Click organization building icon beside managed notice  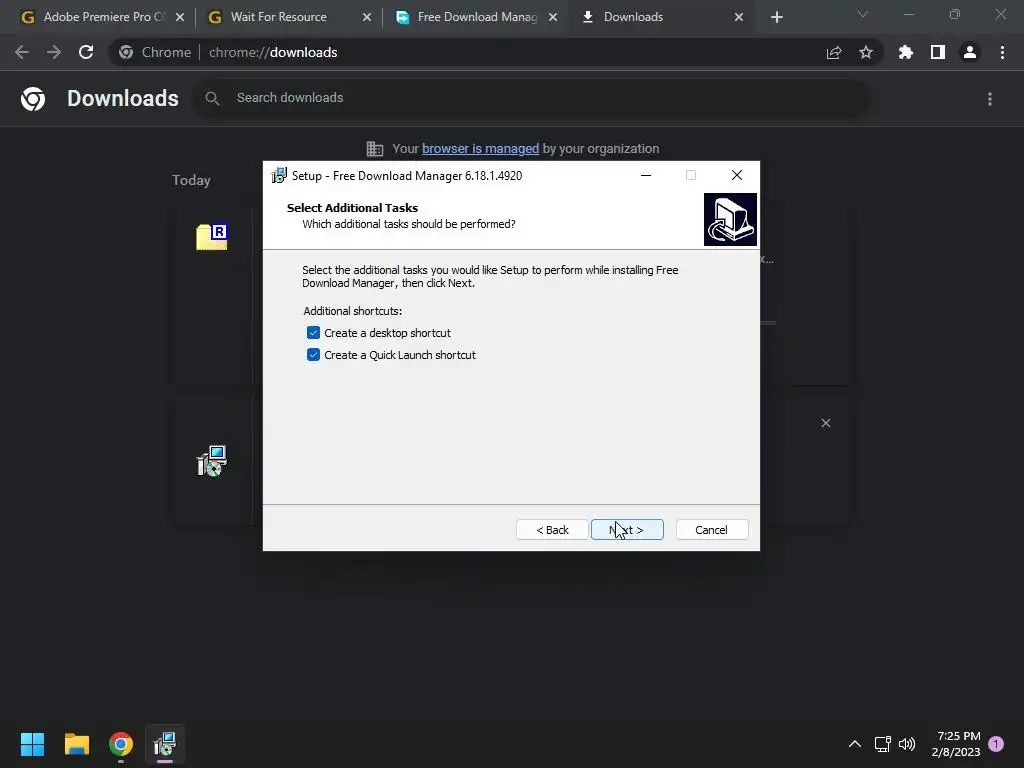coord(375,149)
